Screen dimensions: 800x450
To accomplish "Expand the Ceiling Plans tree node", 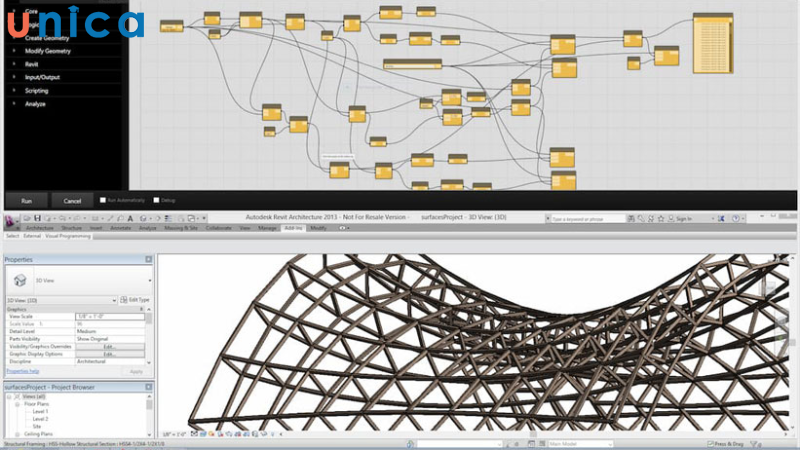I will 17,434.
